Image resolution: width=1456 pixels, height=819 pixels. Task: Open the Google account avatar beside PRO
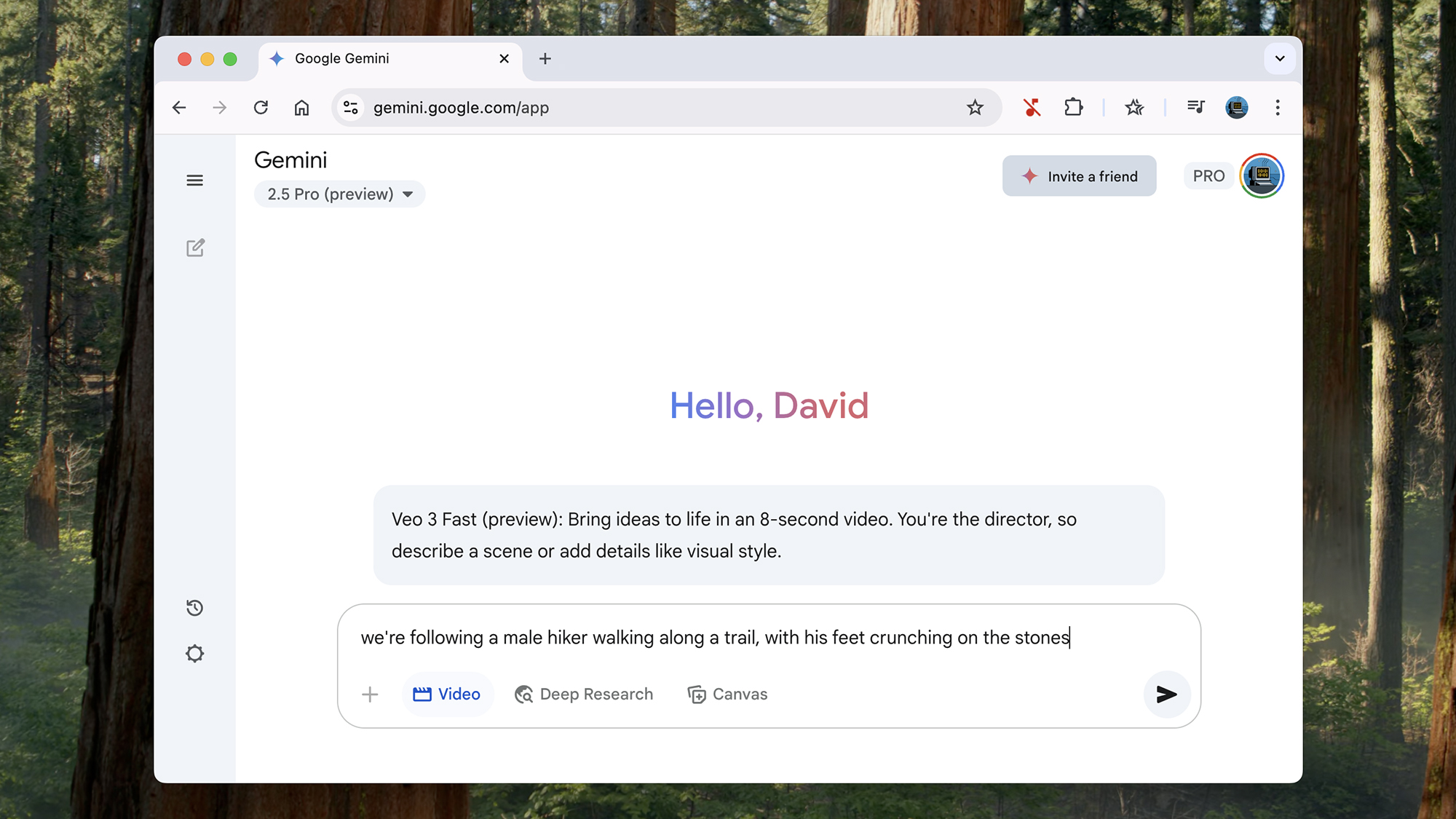click(x=1262, y=176)
